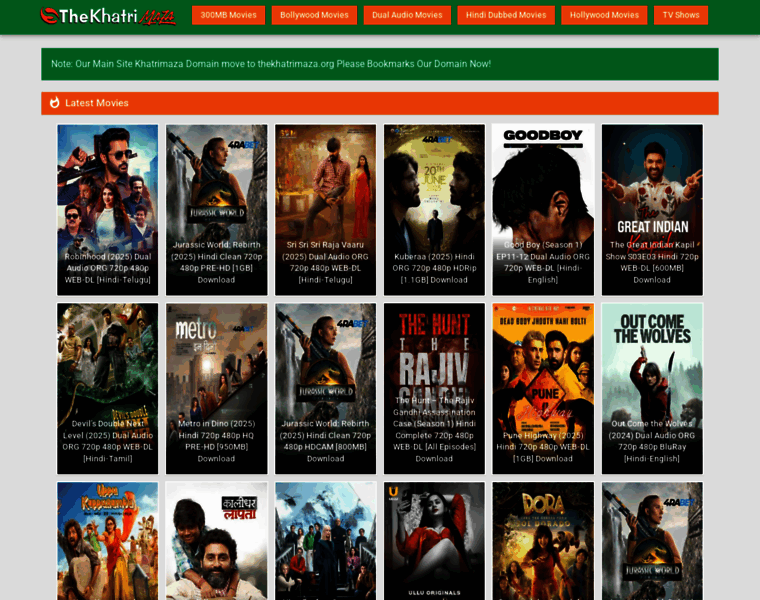The width and height of the screenshot is (760, 600).
Task: Open The Great Indian Kapil Show poster
Action: [x=652, y=210]
